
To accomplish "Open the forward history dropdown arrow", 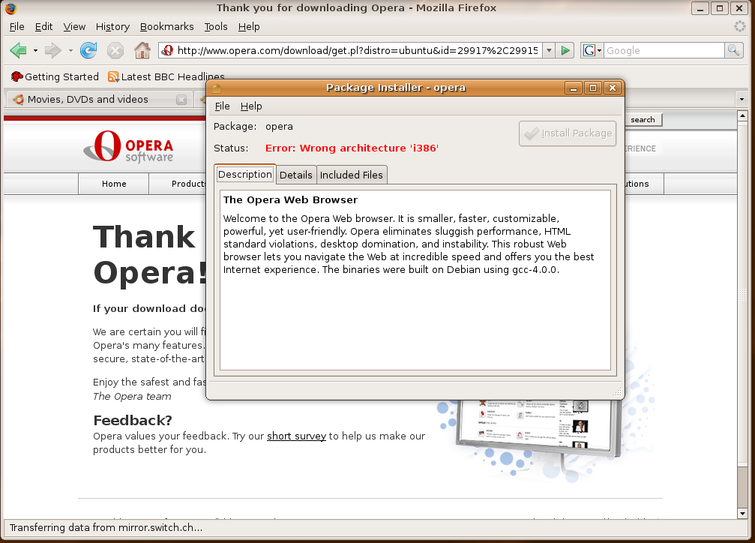I will 70,50.
